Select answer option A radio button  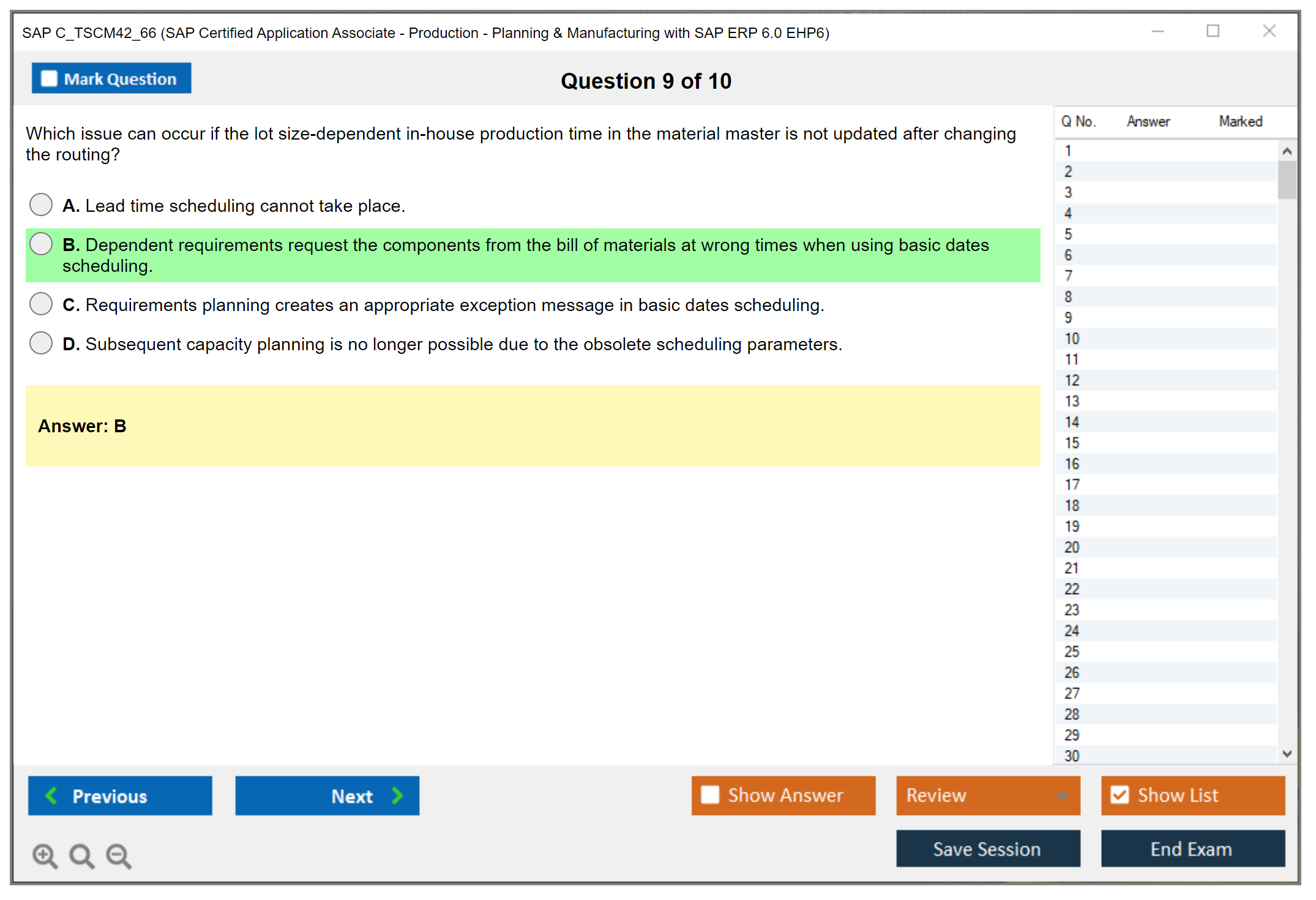coord(41,205)
